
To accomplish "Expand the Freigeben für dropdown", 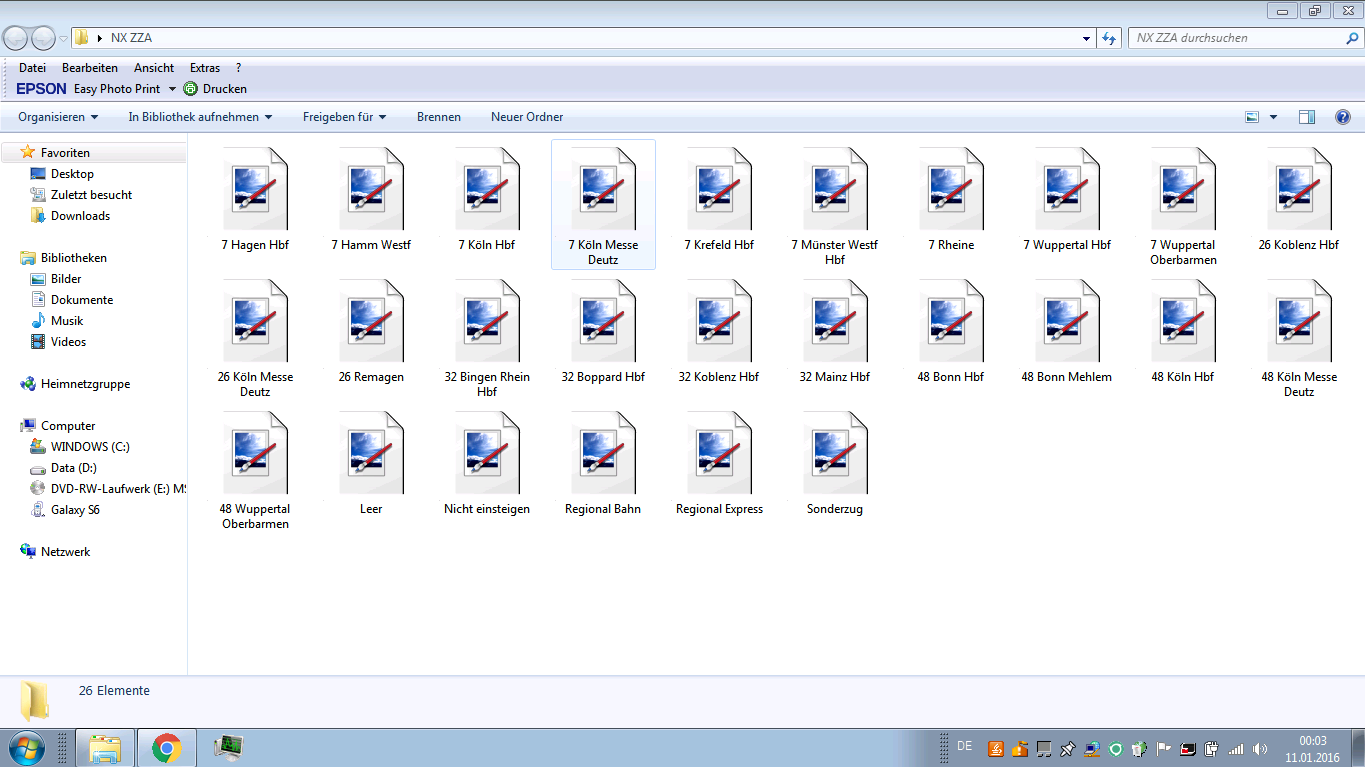I will tap(345, 117).
